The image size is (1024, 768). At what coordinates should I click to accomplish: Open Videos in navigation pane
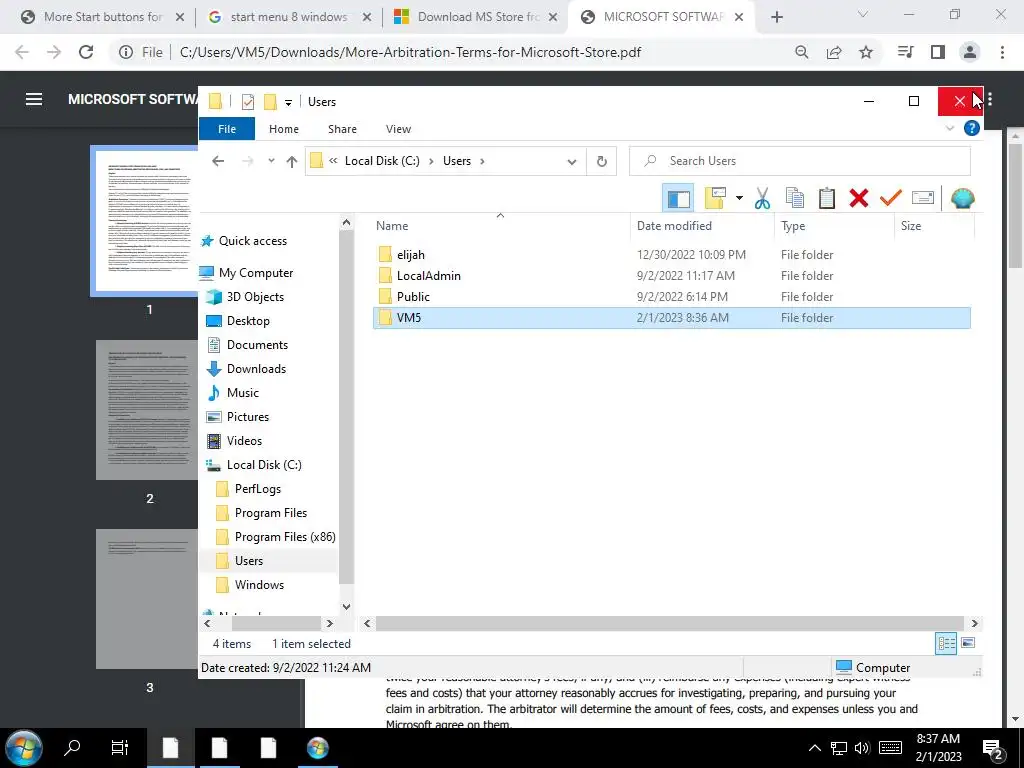click(x=244, y=441)
